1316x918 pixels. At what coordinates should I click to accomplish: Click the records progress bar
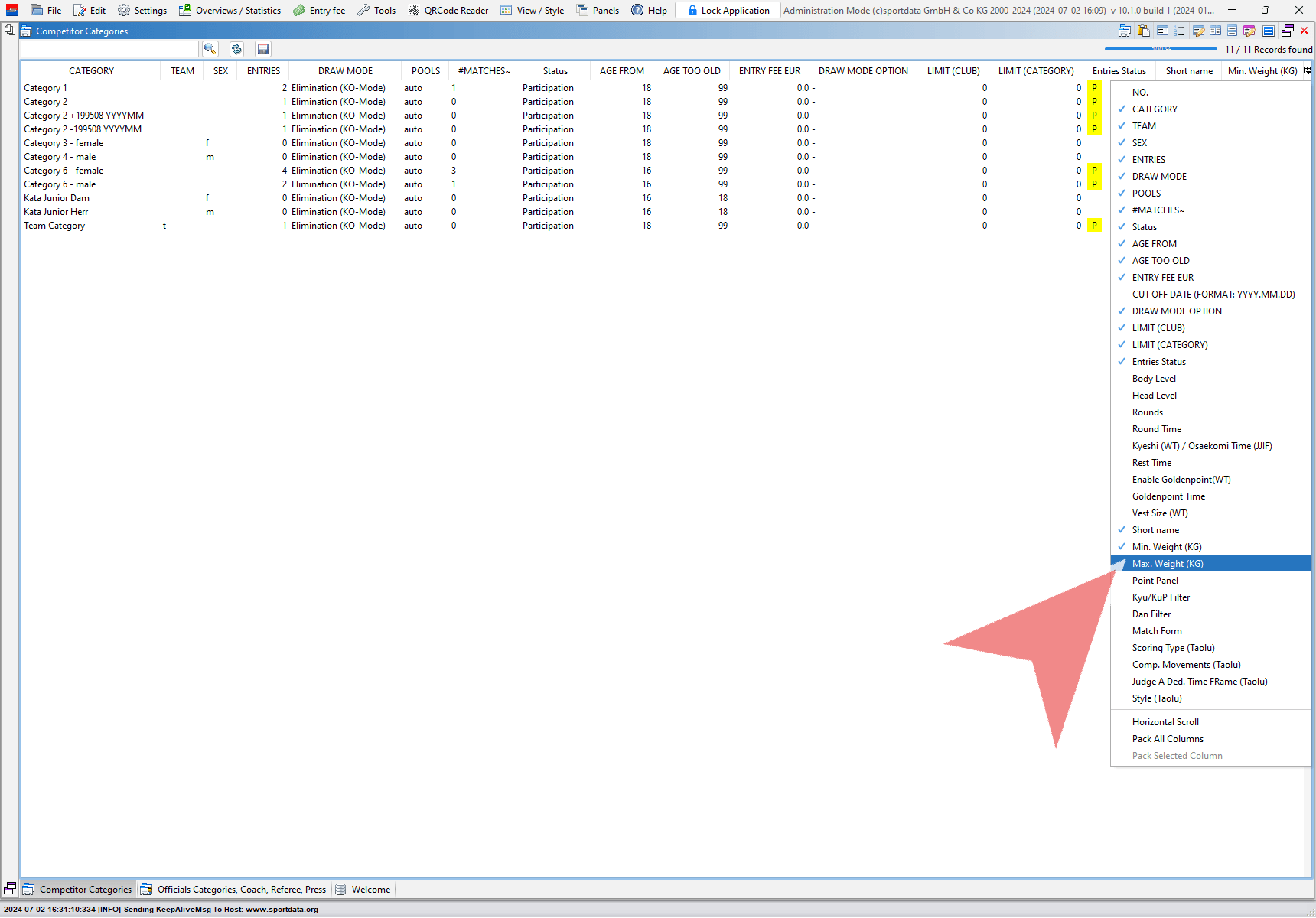(1161, 49)
